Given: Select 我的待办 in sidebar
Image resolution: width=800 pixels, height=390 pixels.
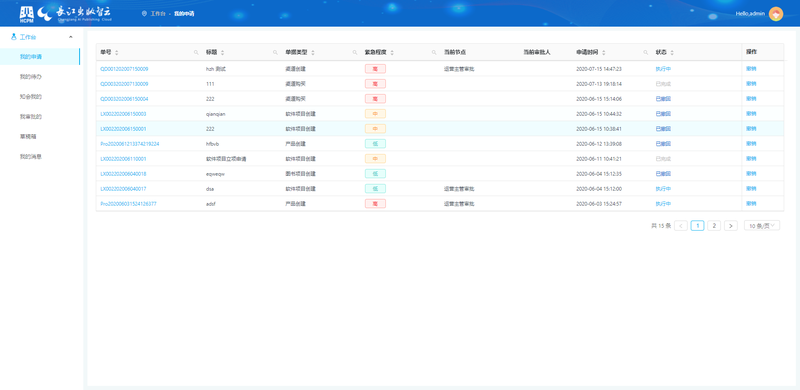Looking at the screenshot, I should 31,77.
